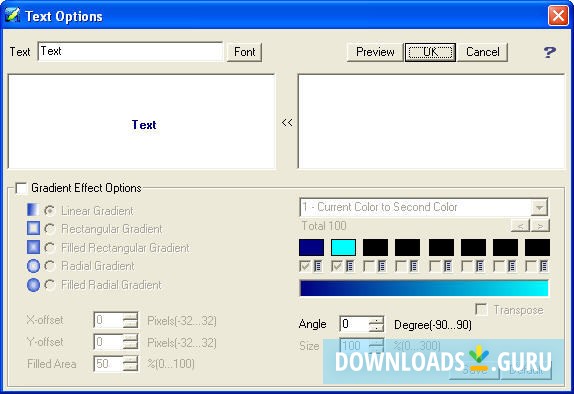
Task: Select the Rectangular Gradient radio button
Action: [x=49, y=229]
